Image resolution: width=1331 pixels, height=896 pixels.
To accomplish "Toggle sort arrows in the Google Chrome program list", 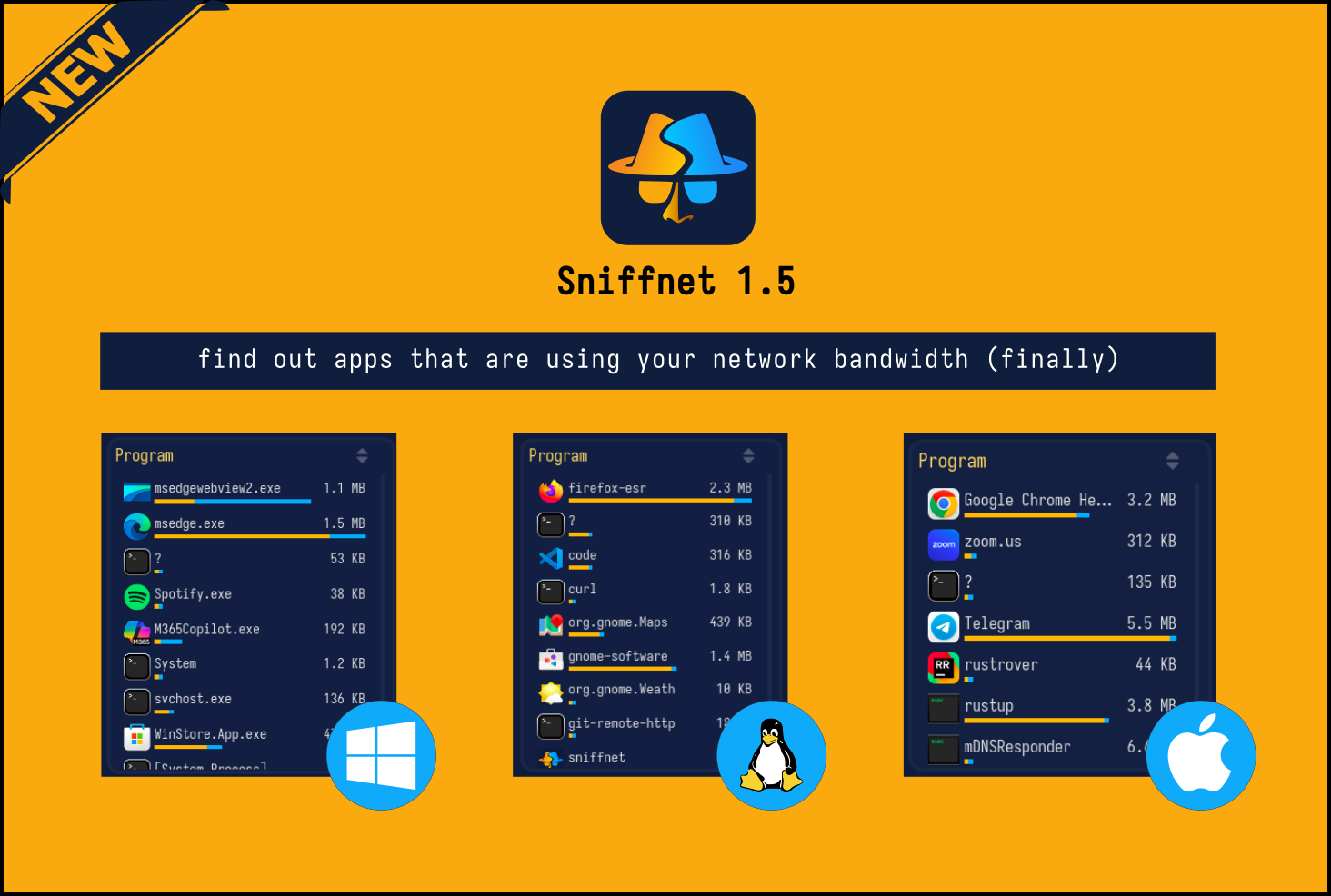I will pyautogui.click(x=1173, y=461).
